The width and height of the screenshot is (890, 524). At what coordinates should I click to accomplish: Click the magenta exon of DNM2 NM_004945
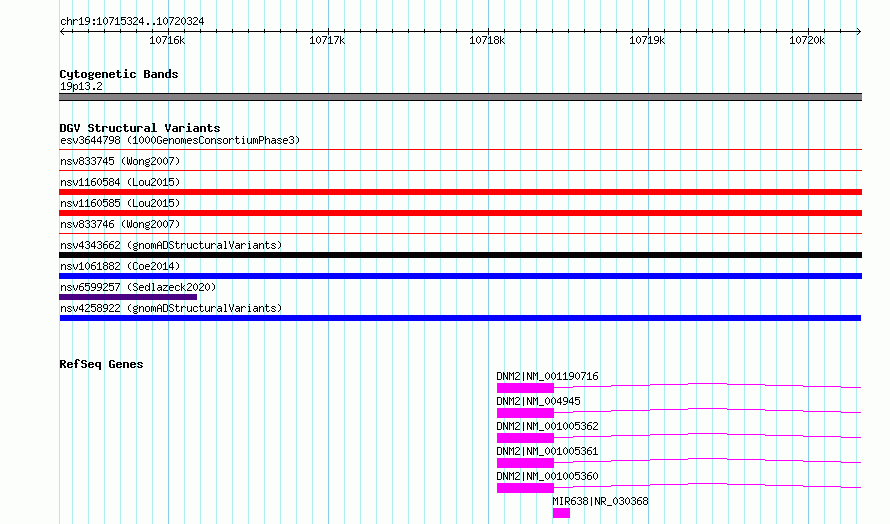(525, 413)
